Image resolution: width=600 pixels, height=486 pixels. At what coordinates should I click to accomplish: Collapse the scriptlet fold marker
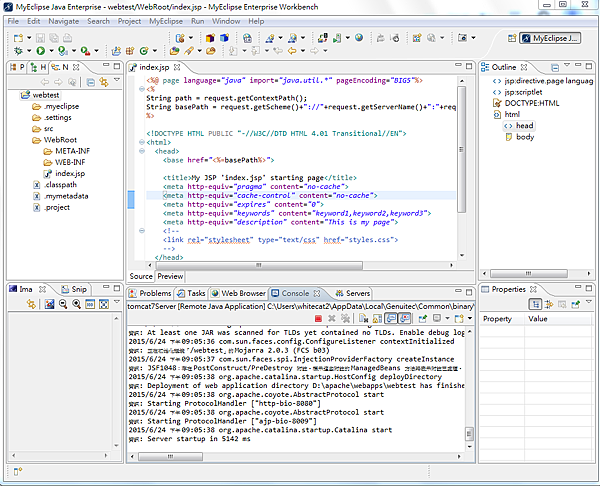click(x=142, y=89)
